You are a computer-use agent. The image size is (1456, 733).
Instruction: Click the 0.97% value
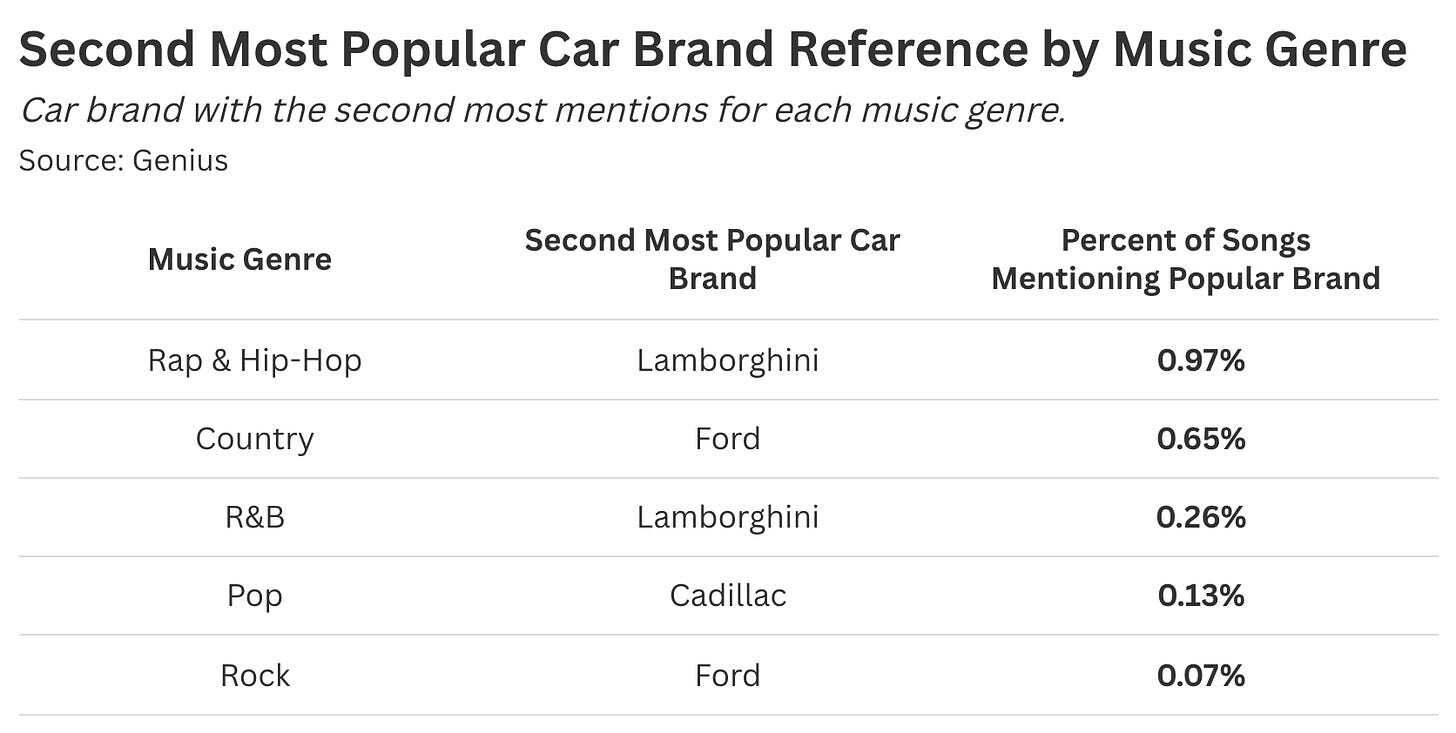pos(1201,360)
